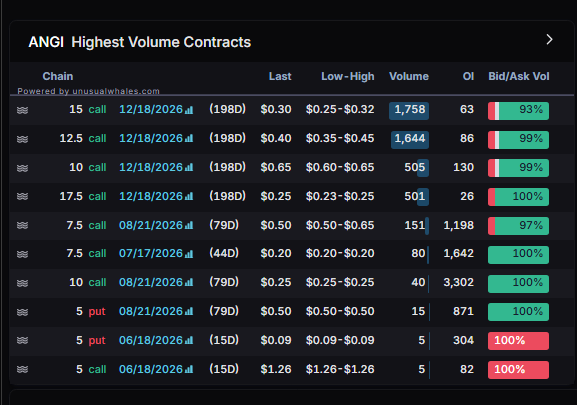Open the 12/18/2026 date link on the 12.5 call row
The height and width of the screenshot is (405, 577).
click(151, 138)
